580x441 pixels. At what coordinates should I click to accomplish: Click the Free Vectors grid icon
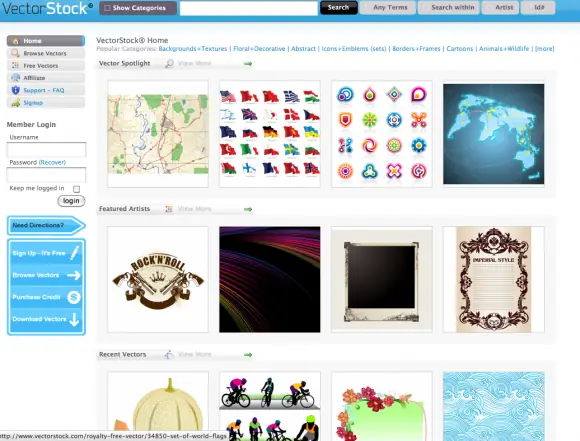(16, 65)
